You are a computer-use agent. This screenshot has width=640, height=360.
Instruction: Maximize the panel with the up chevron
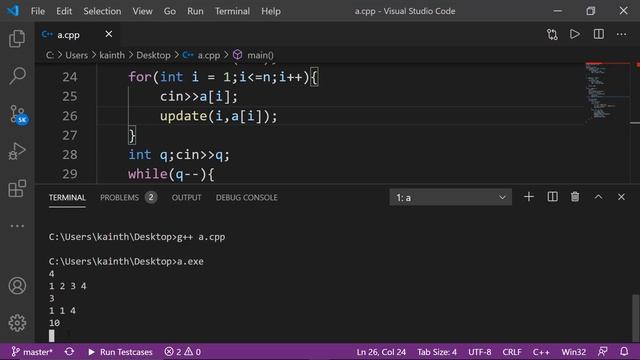pyautogui.click(x=598, y=197)
